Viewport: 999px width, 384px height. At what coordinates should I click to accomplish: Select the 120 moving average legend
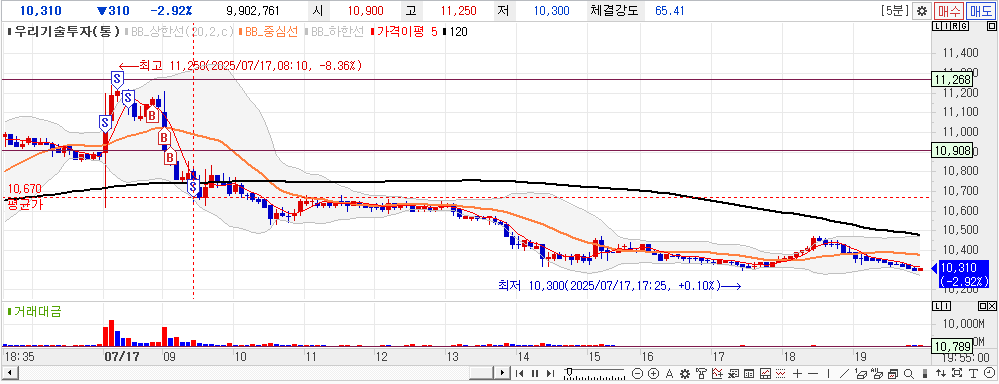[x=456, y=31]
